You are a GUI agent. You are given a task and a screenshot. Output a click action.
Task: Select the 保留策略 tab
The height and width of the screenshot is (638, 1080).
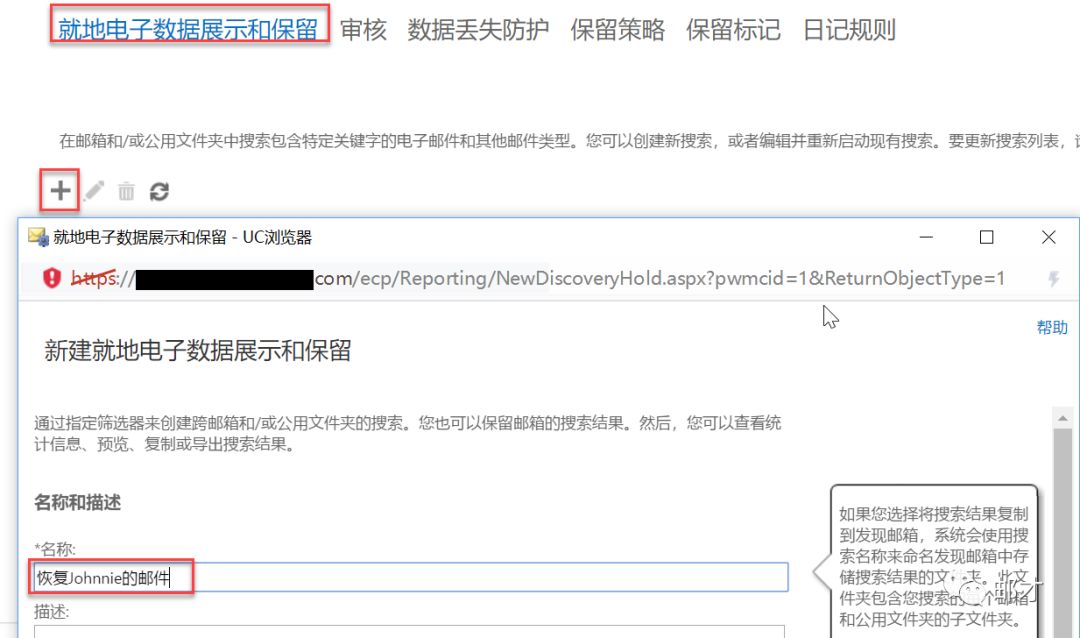[x=617, y=30]
